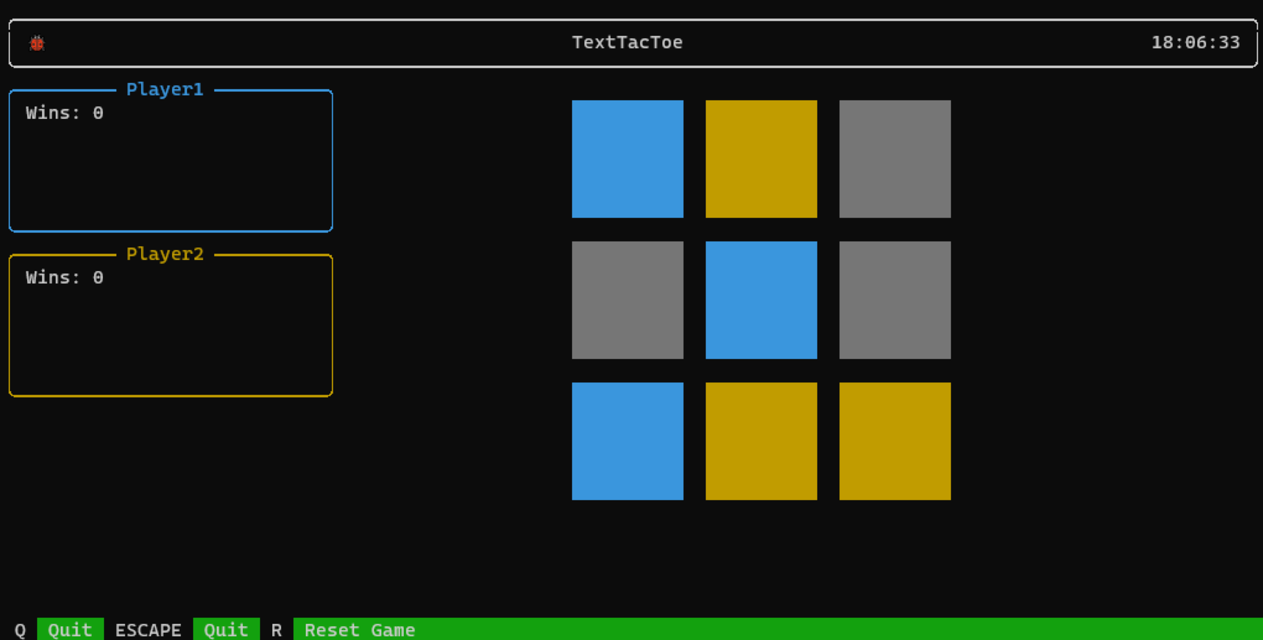Click the Player1 panel title
The width and height of the screenshot is (1263, 640).
(x=164, y=89)
